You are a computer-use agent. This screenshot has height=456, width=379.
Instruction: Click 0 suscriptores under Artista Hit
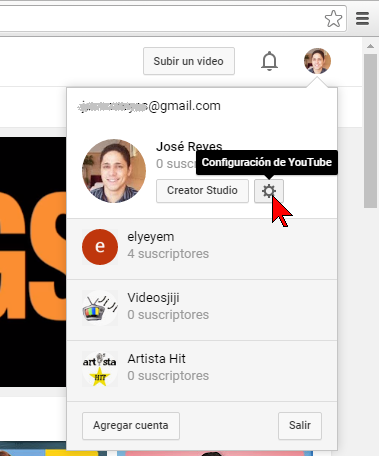(x=168, y=376)
